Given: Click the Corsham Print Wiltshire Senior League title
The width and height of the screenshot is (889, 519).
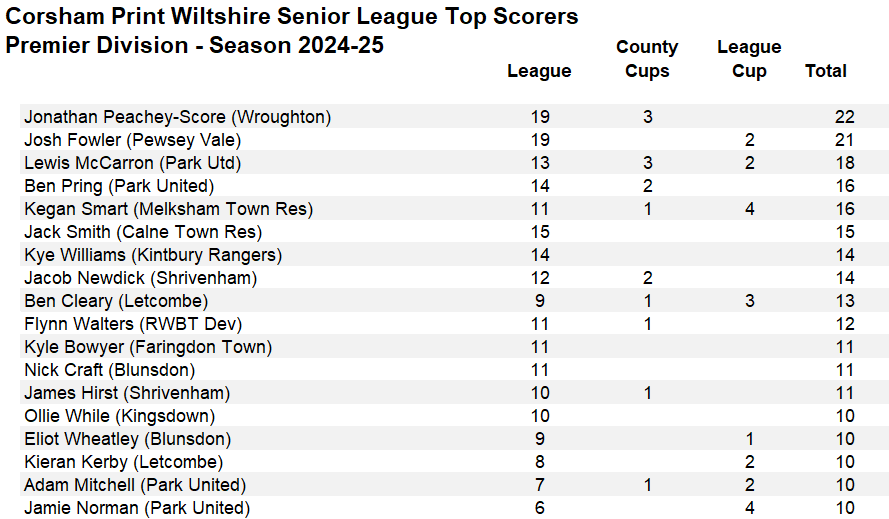Looking at the screenshot, I should (x=292, y=17).
